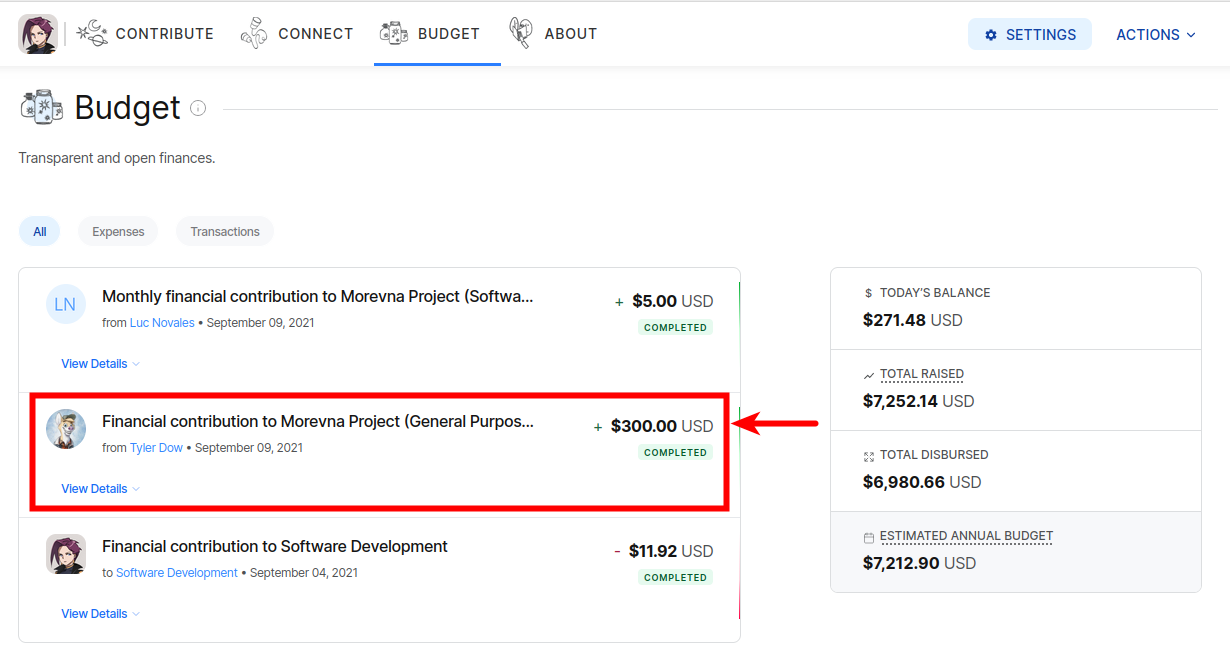The image size is (1230, 663).
Task: Click the + $300.00 USD amount
Action: pos(654,426)
